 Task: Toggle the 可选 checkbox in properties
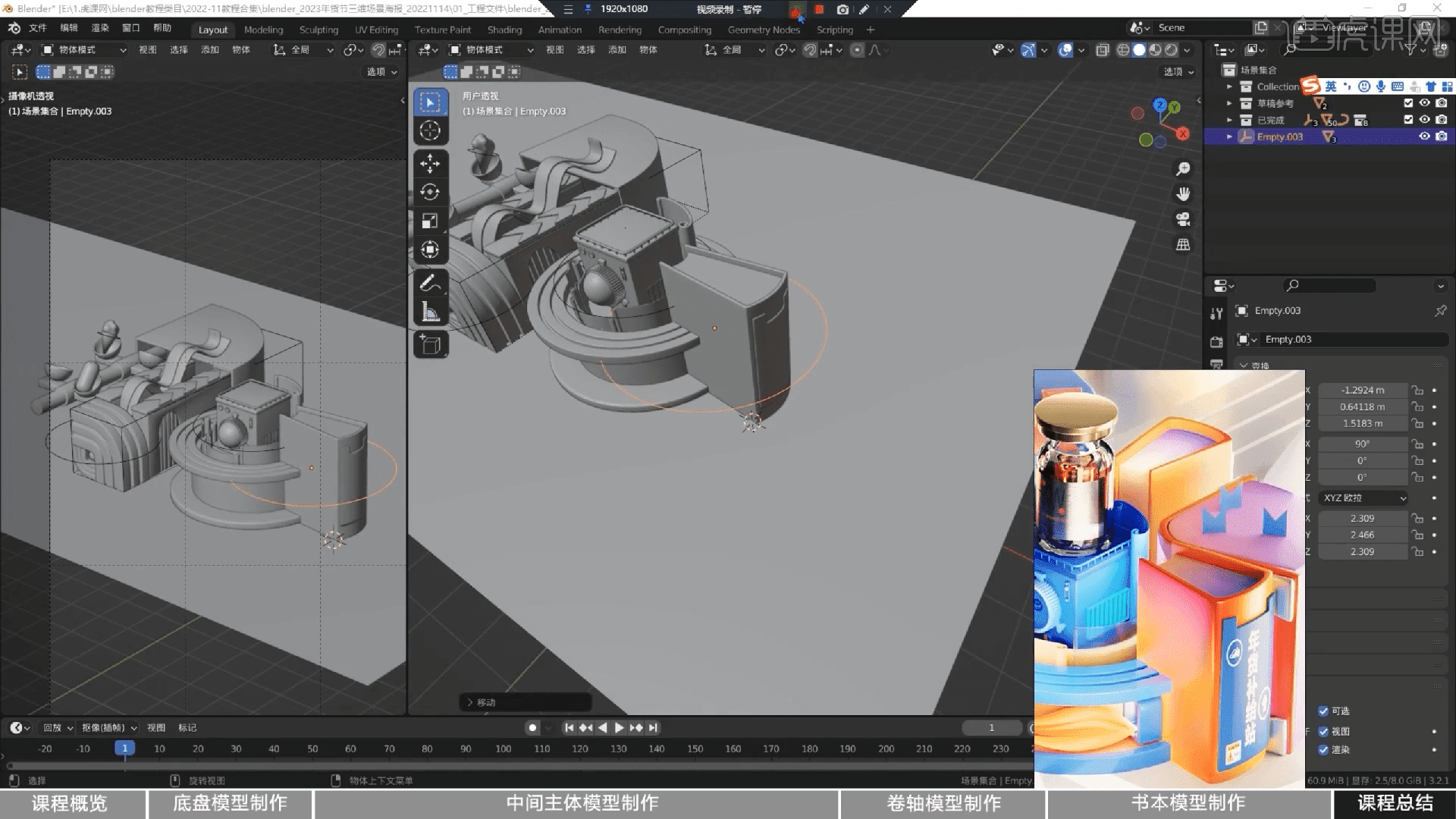1323,711
